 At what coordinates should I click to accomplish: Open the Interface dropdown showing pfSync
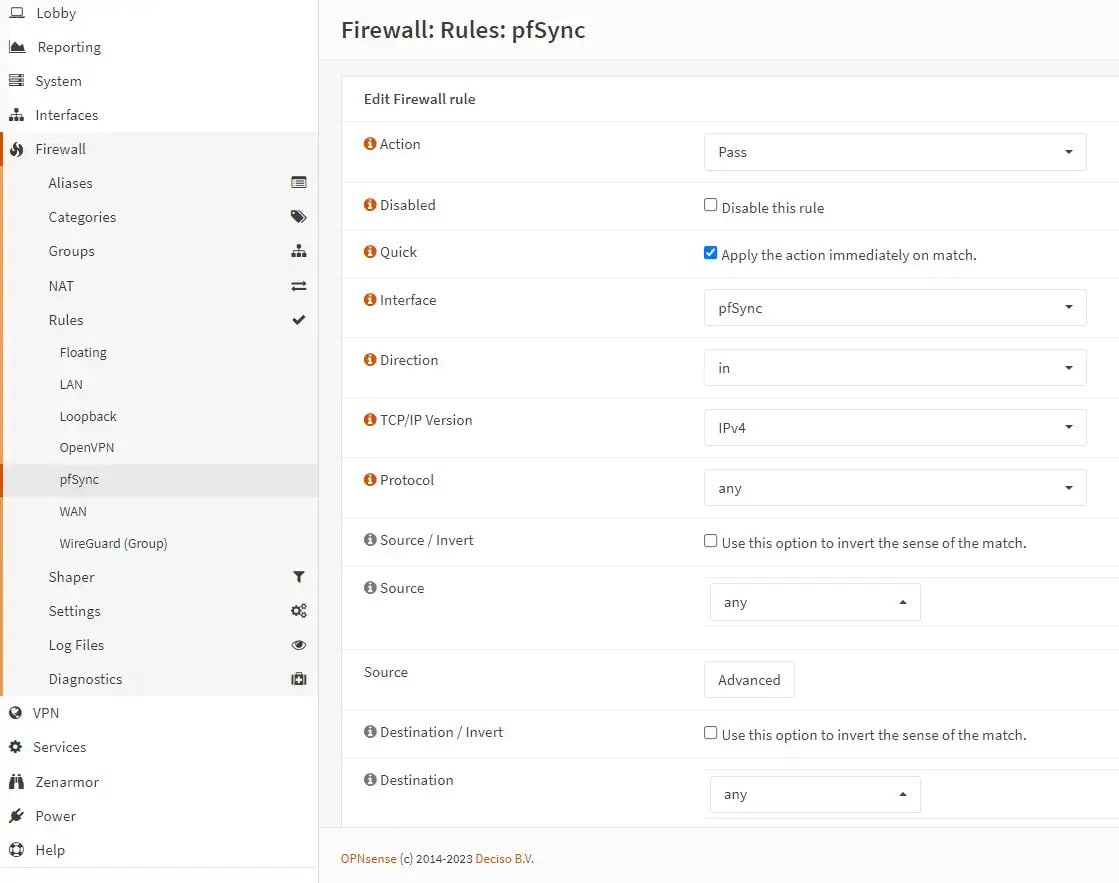[x=895, y=308]
